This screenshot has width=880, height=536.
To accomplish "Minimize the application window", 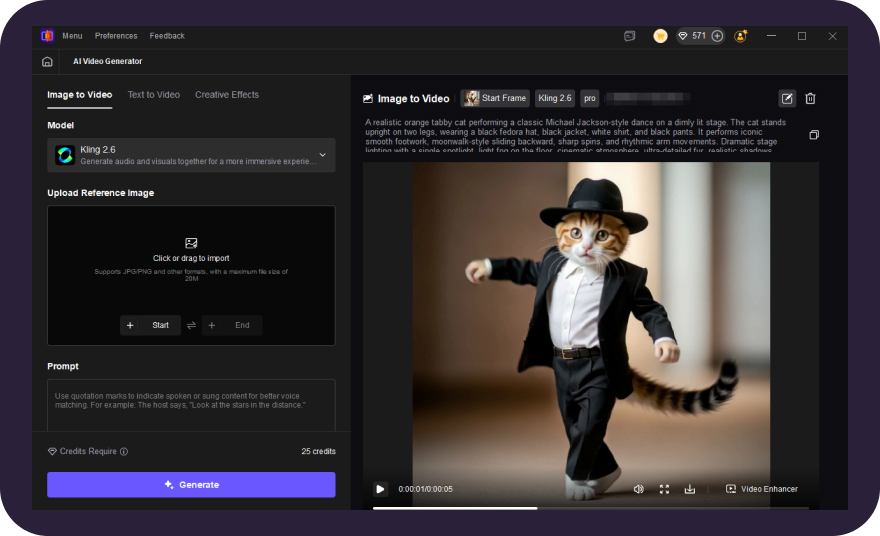I will 772,36.
